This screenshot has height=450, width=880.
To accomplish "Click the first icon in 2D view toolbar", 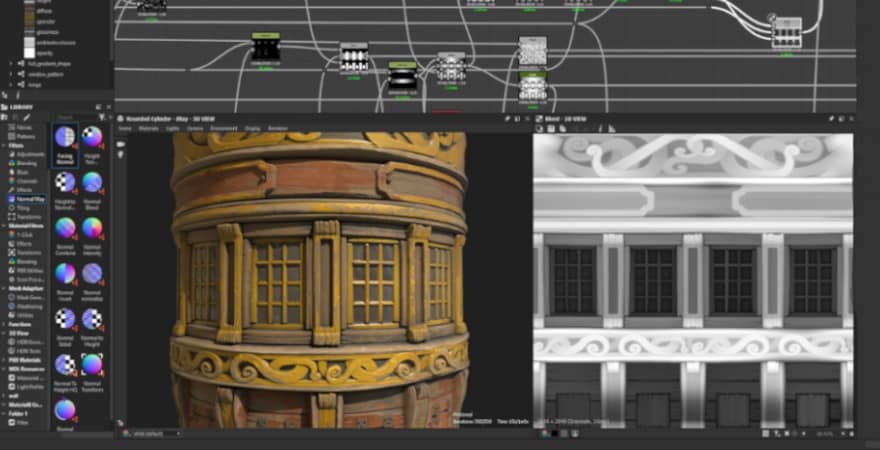I will [x=539, y=128].
